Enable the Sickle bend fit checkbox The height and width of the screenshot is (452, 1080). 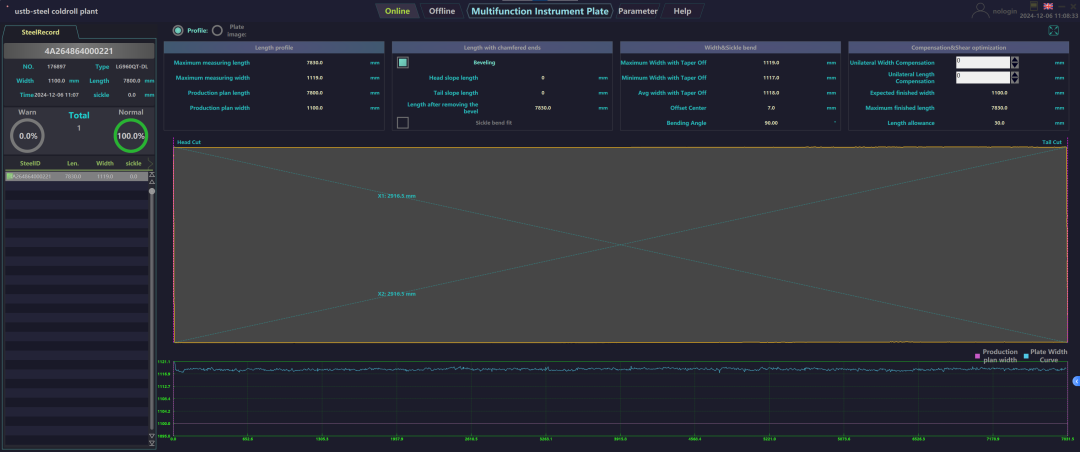coord(403,122)
